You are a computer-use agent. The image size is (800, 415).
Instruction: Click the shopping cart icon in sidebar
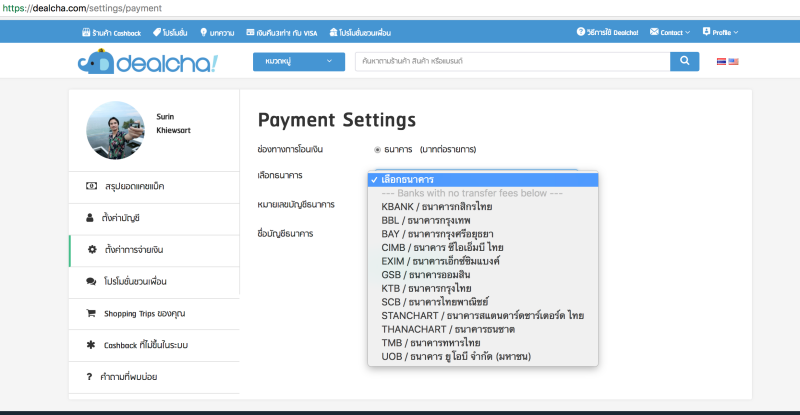coord(91,313)
